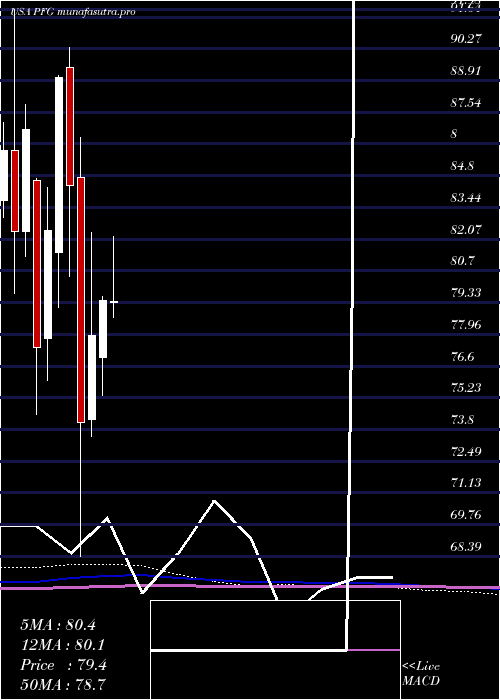Click the 'Price : 79.4' reading
The width and height of the screenshot is (500, 700).
pyautogui.click(x=63, y=665)
